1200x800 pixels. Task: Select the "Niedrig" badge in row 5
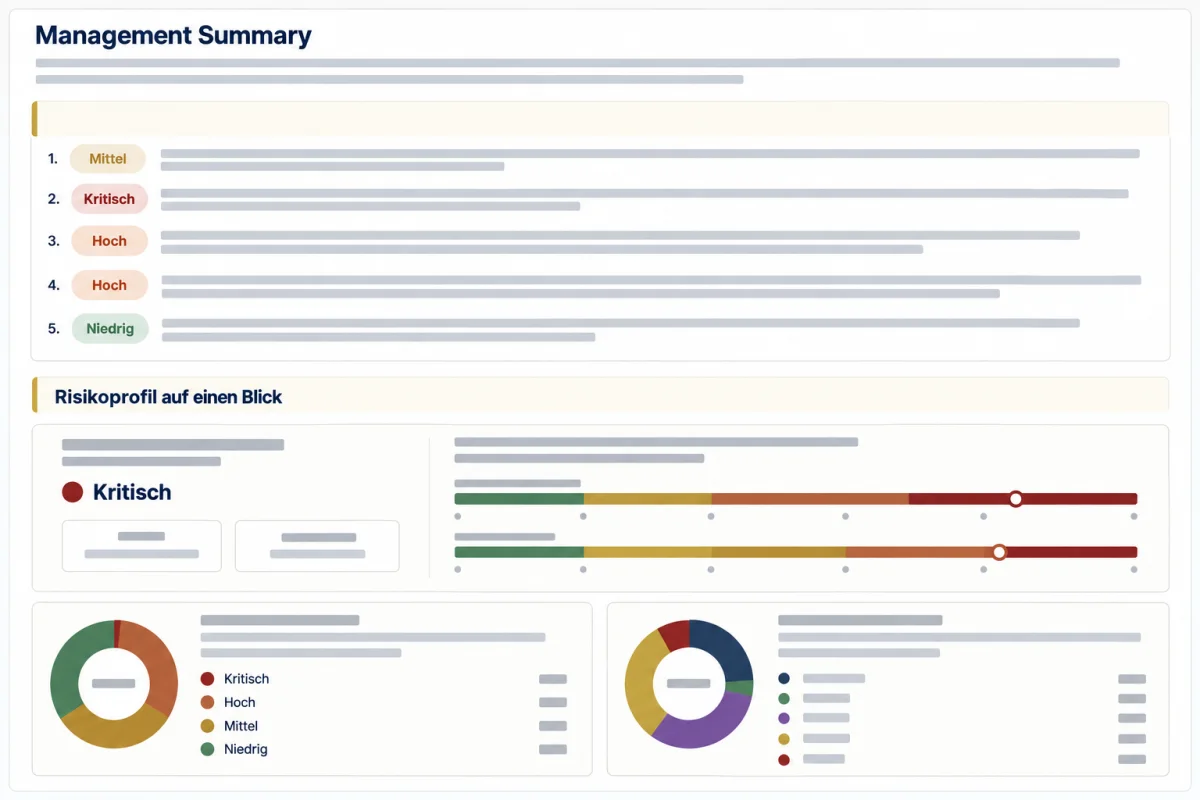click(x=110, y=329)
